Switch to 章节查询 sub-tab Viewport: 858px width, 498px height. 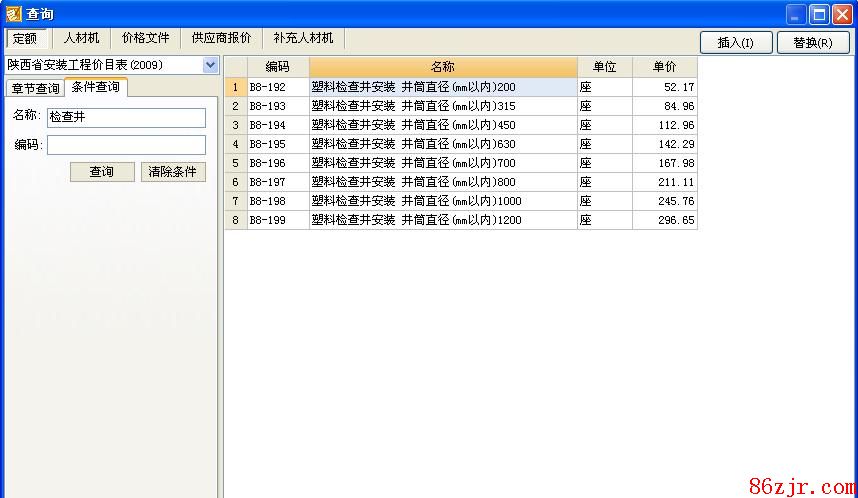[x=35, y=88]
